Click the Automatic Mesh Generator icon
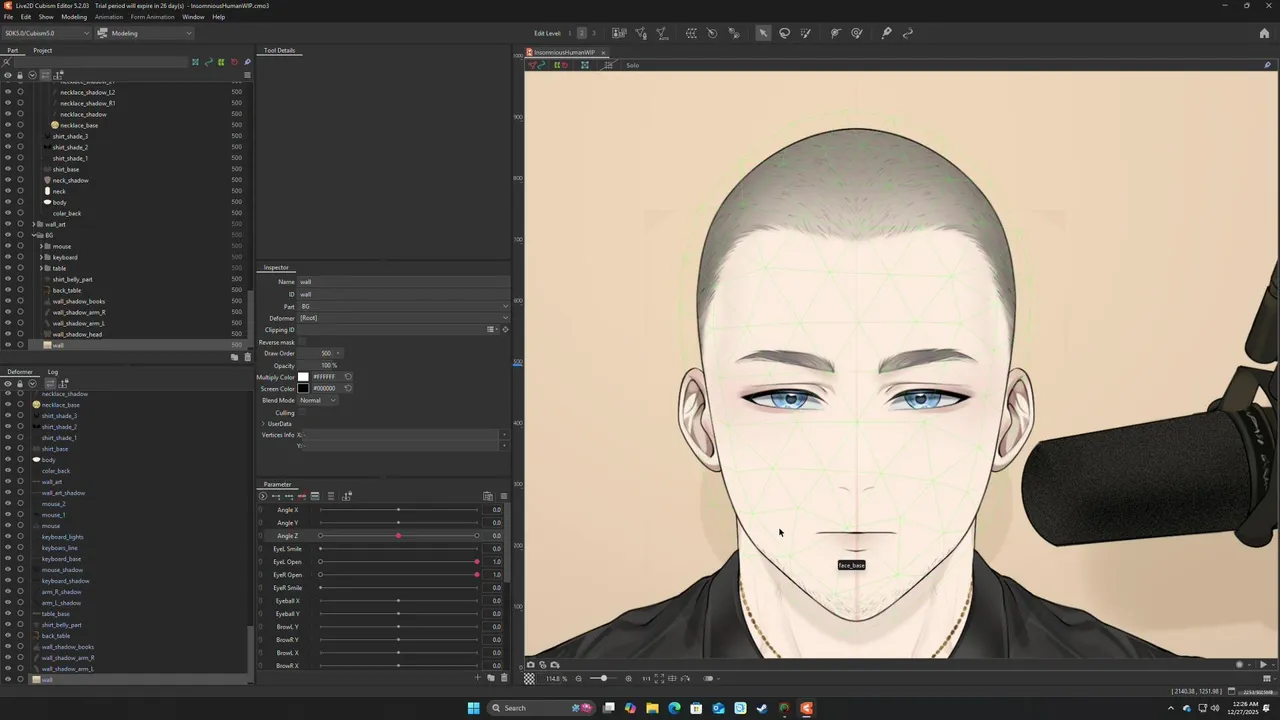The height and width of the screenshot is (720, 1280). (662, 33)
